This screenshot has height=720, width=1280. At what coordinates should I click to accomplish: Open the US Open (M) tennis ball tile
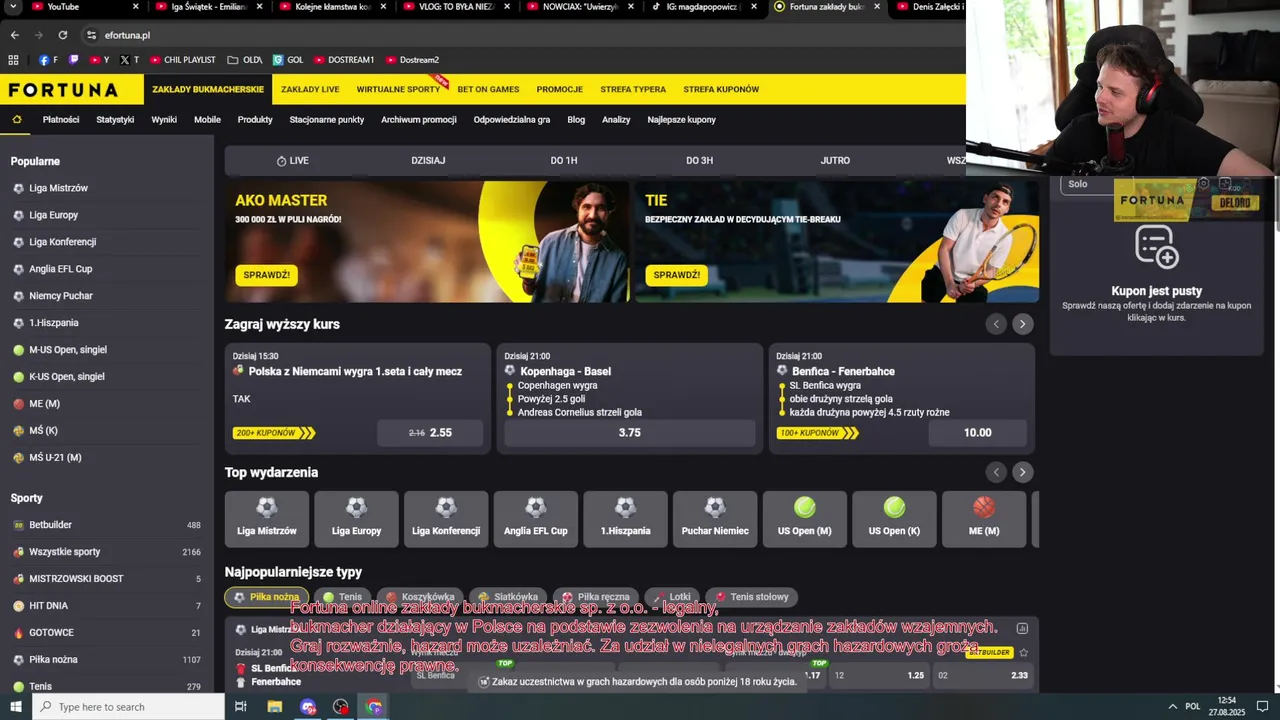pyautogui.click(x=804, y=519)
